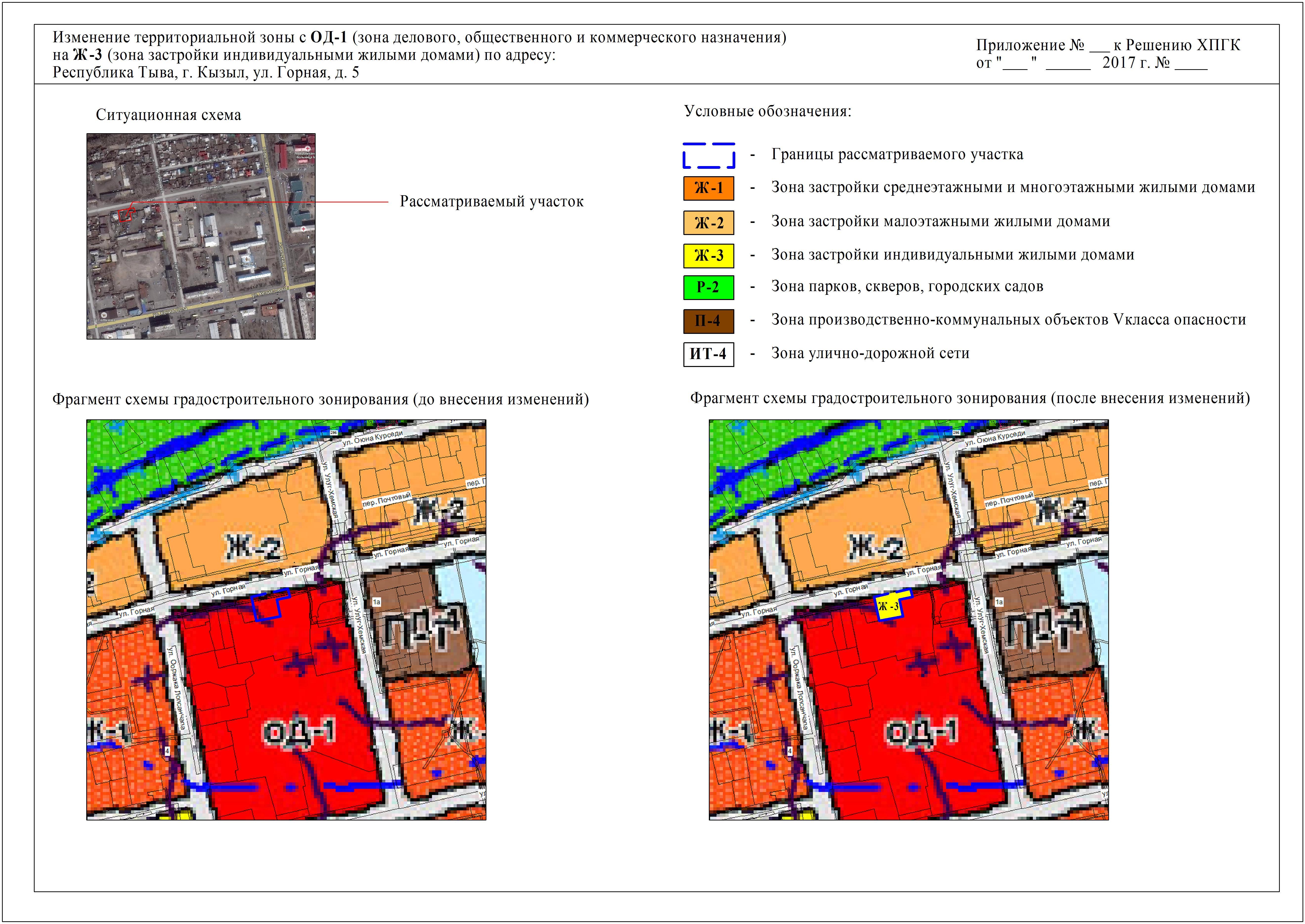Click the 'Условные обозначения:' heading
This screenshot has width=1305, height=924.
(767, 111)
